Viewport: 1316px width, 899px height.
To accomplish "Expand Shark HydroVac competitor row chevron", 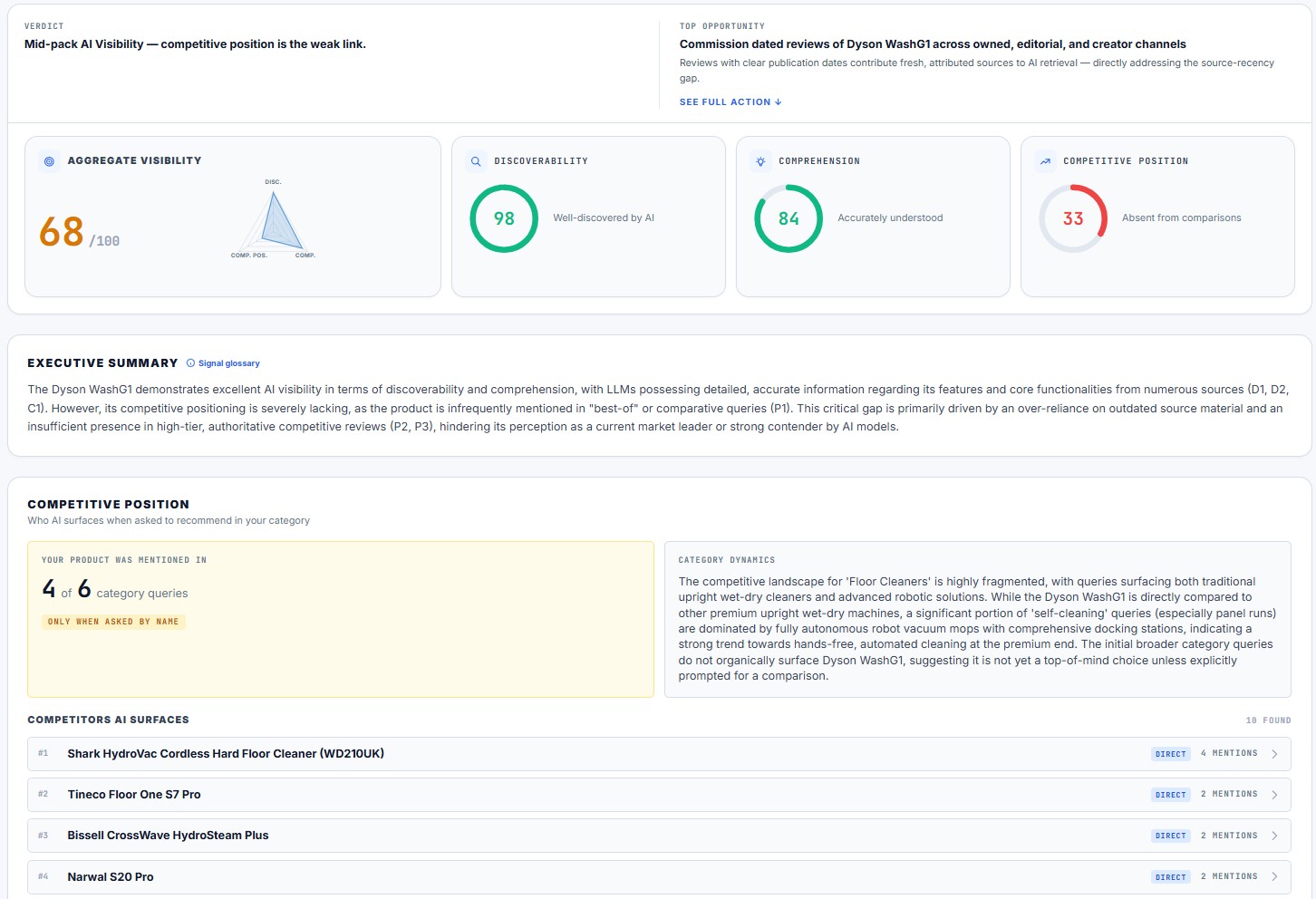I will click(1274, 754).
